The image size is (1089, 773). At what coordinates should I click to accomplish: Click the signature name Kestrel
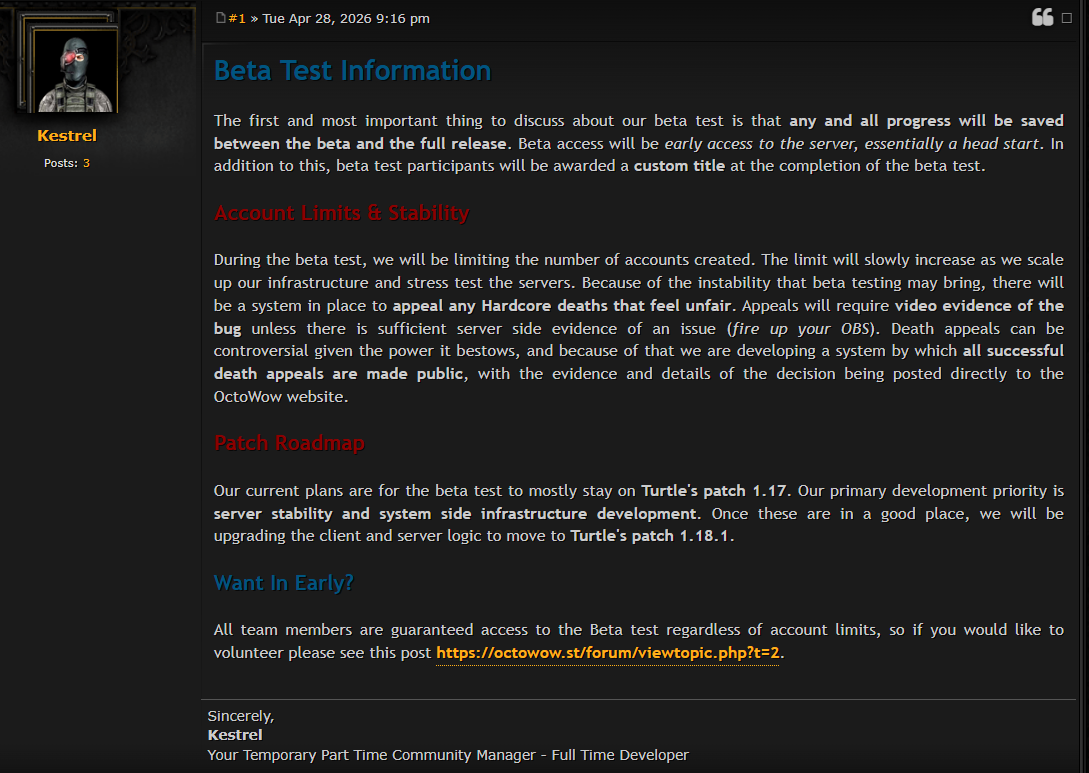tap(235, 735)
